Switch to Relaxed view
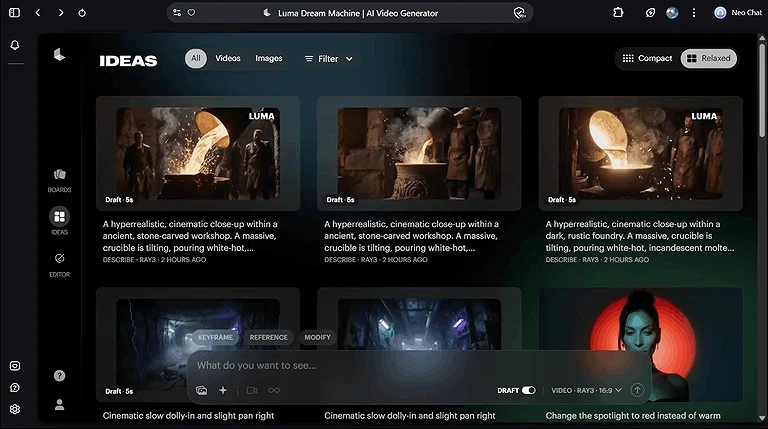Viewport: 768px width, 429px height. [x=709, y=58]
